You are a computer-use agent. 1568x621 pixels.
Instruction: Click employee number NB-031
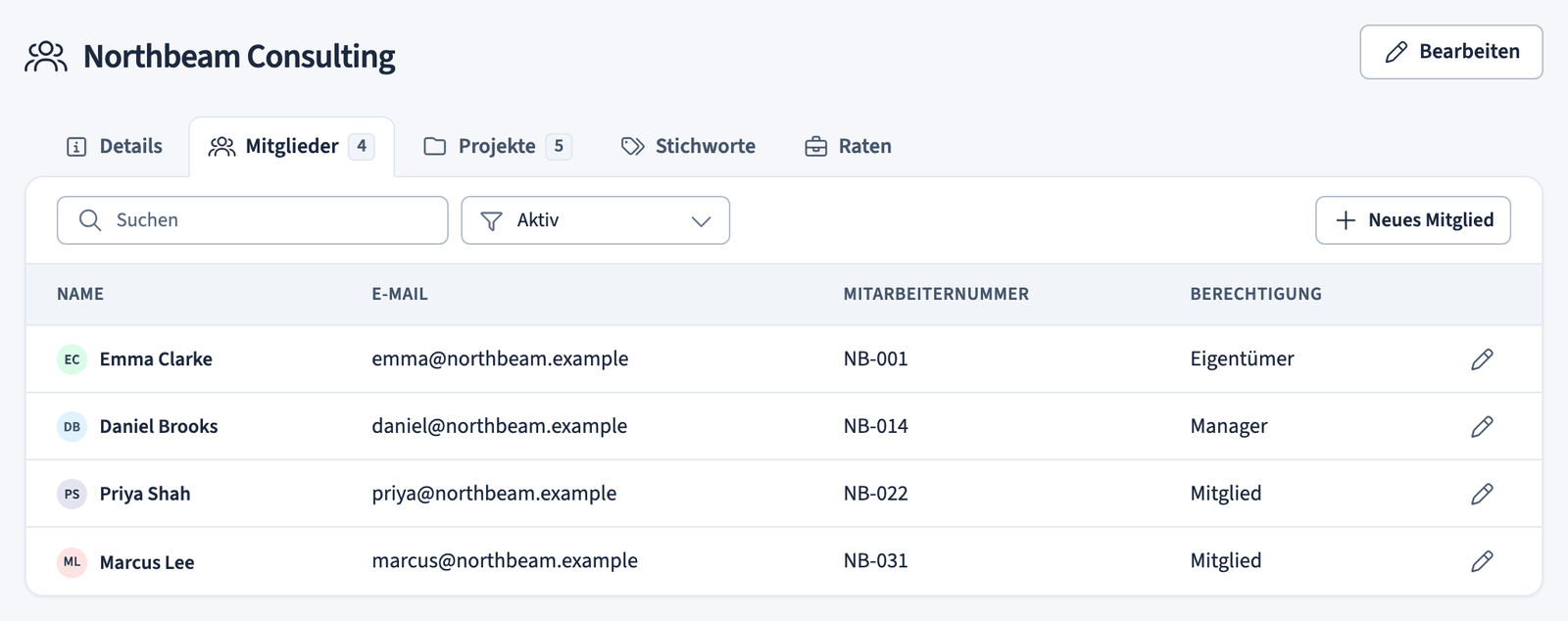tap(876, 560)
